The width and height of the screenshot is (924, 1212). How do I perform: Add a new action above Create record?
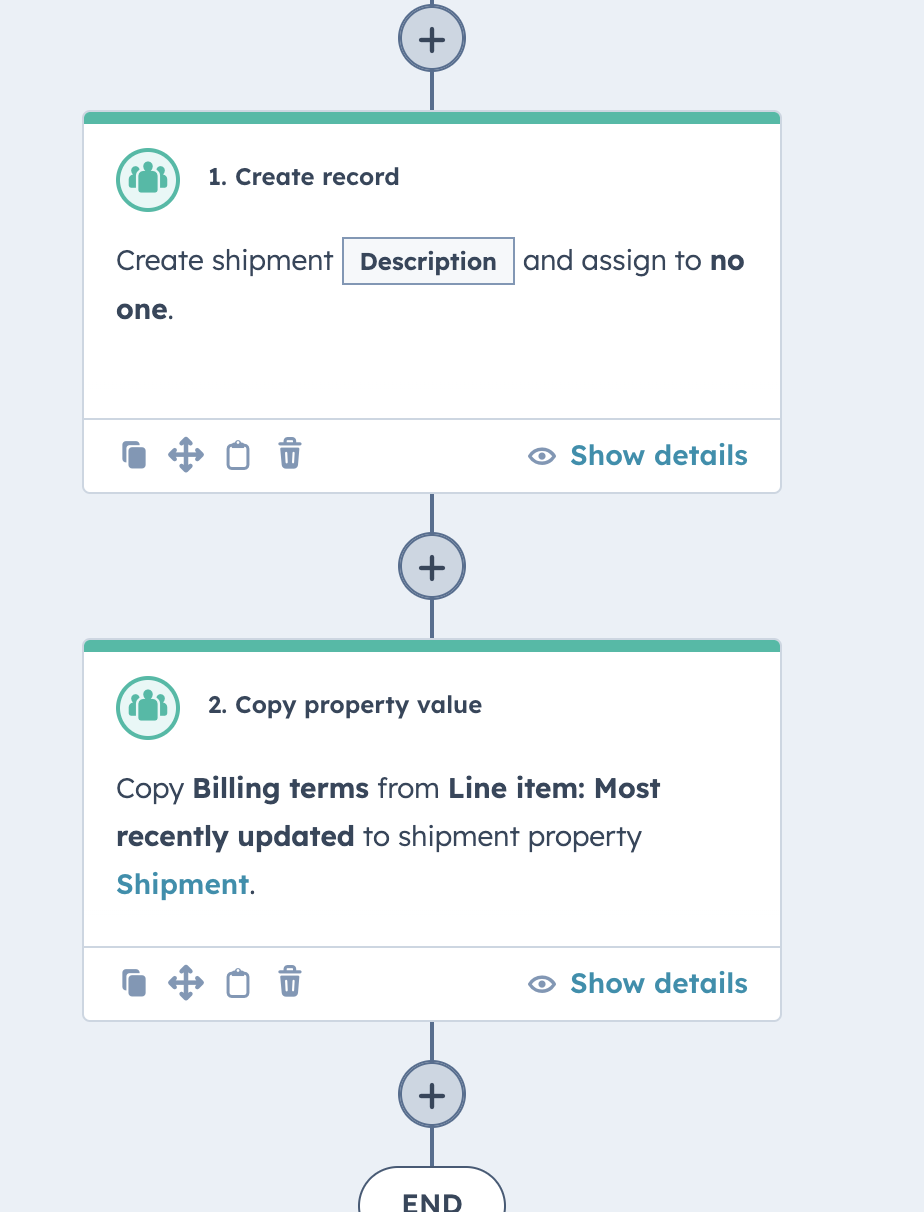tap(431, 39)
